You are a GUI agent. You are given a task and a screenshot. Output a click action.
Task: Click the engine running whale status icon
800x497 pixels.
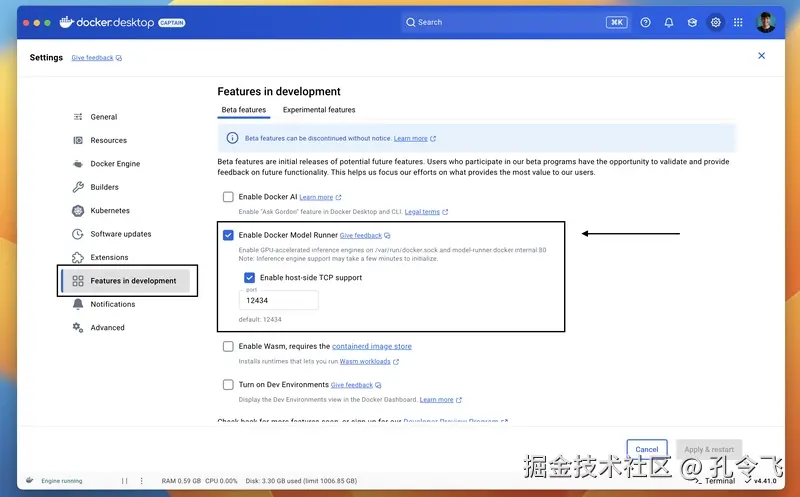click(x=30, y=480)
